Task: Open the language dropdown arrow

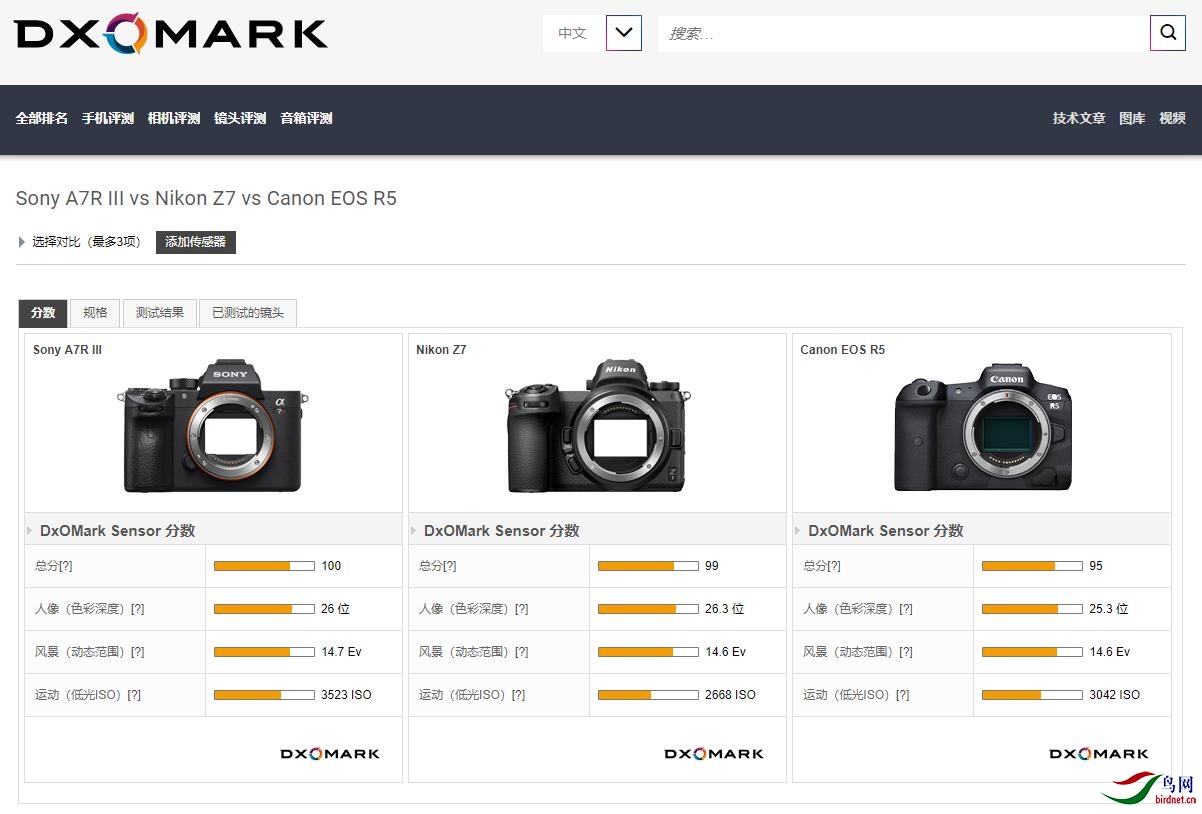Action: click(x=624, y=33)
